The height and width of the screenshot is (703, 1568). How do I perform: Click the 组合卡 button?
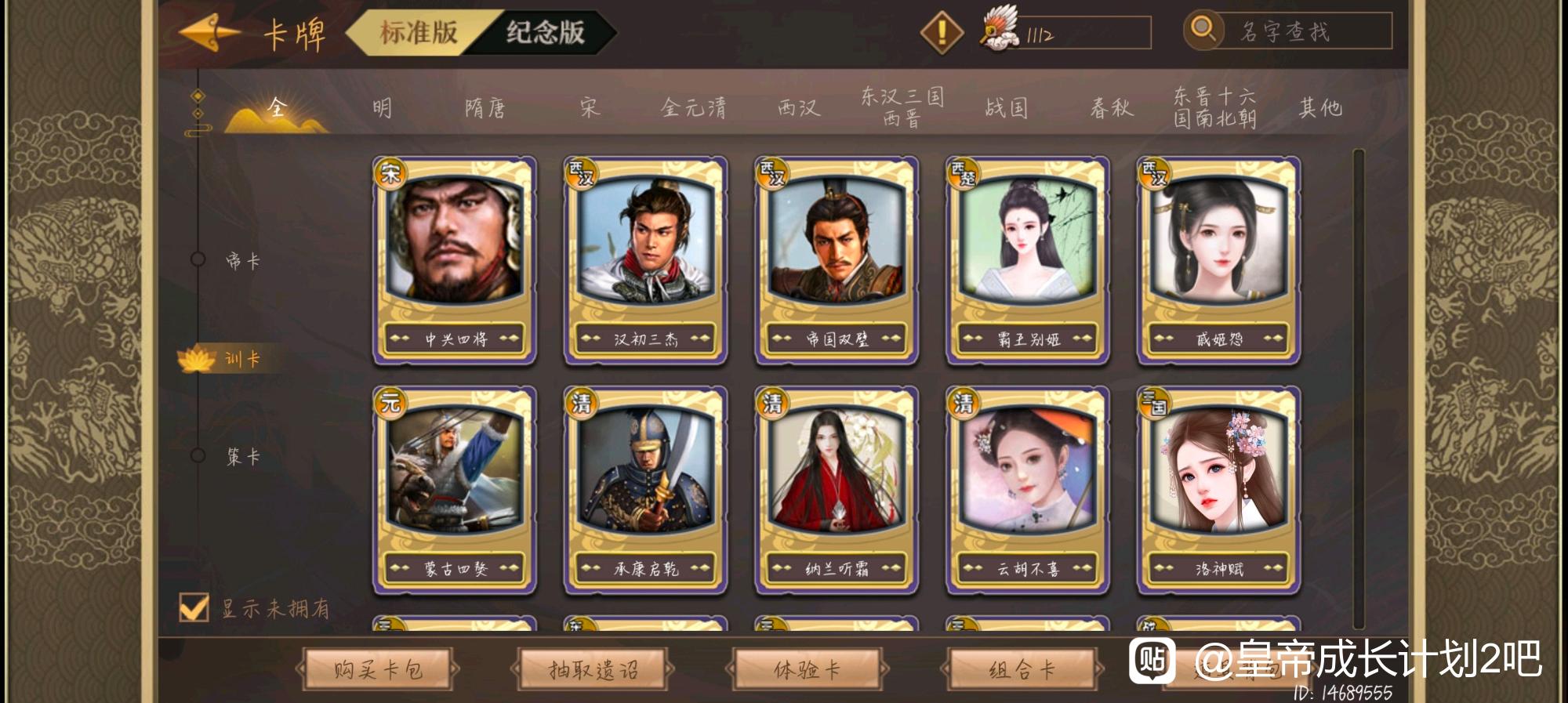click(1022, 670)
